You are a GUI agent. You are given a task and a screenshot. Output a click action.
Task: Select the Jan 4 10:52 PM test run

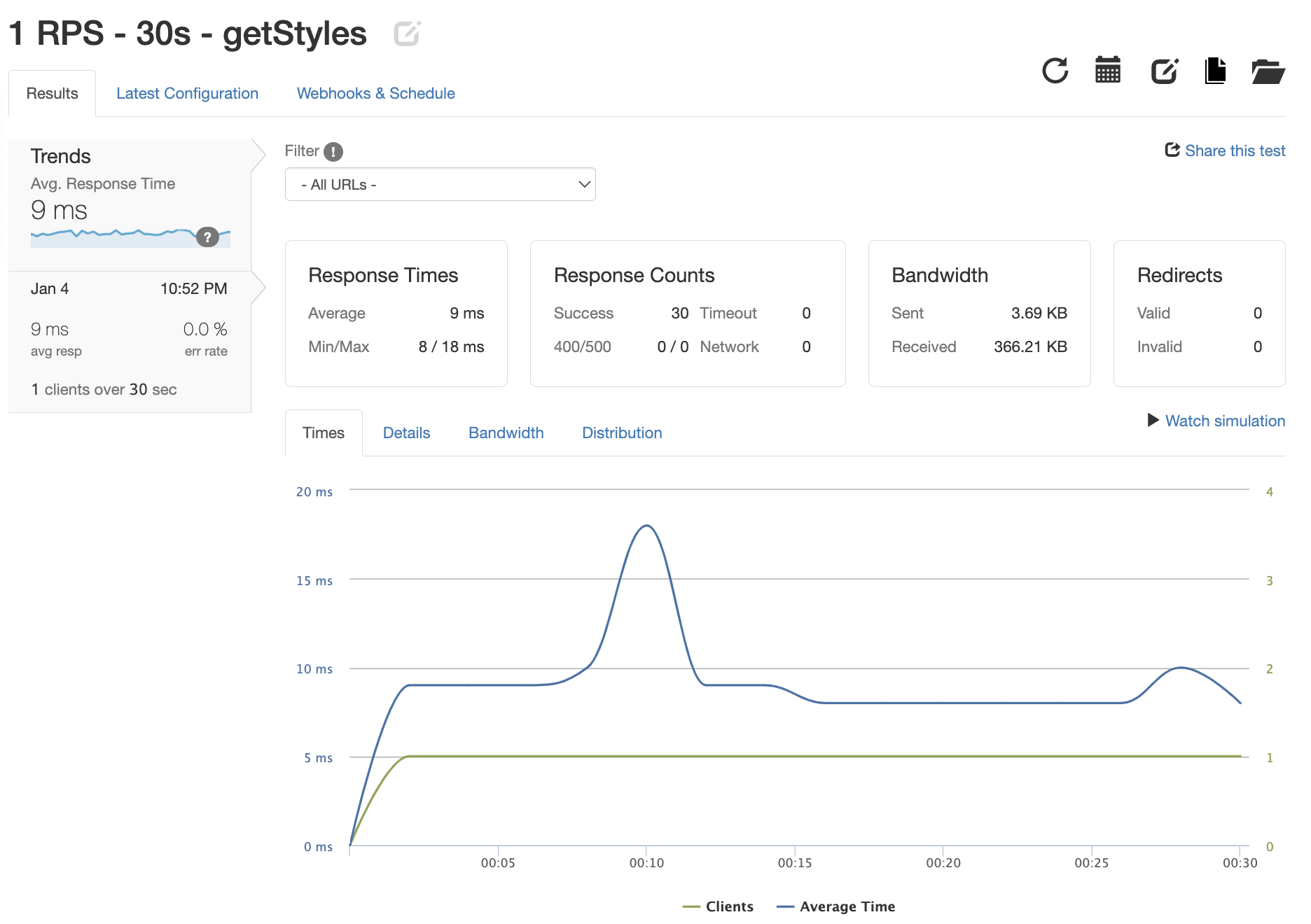click(x=130, y=342)
